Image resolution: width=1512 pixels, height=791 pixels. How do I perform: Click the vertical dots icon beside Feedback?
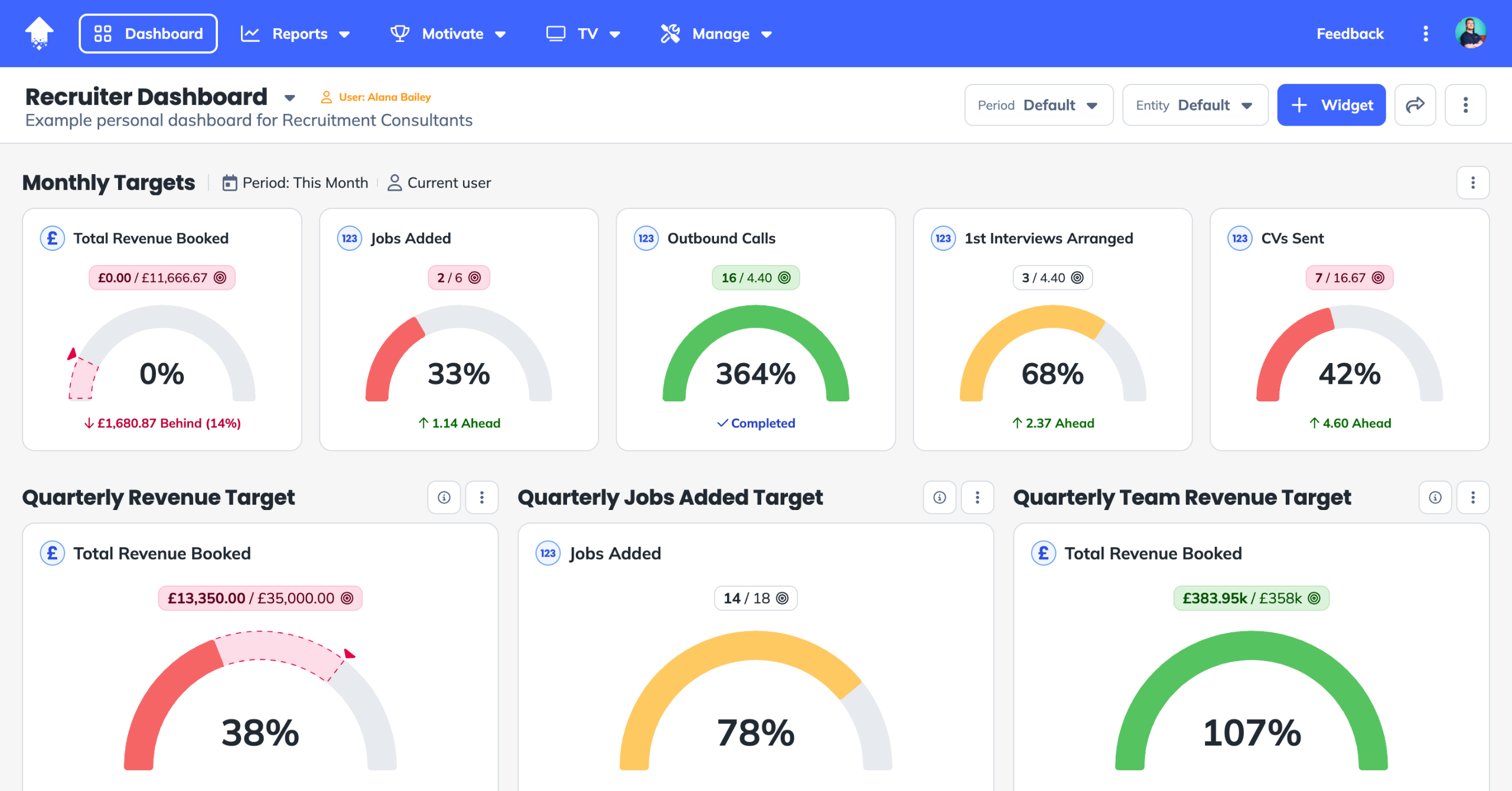pos(1426,34)
